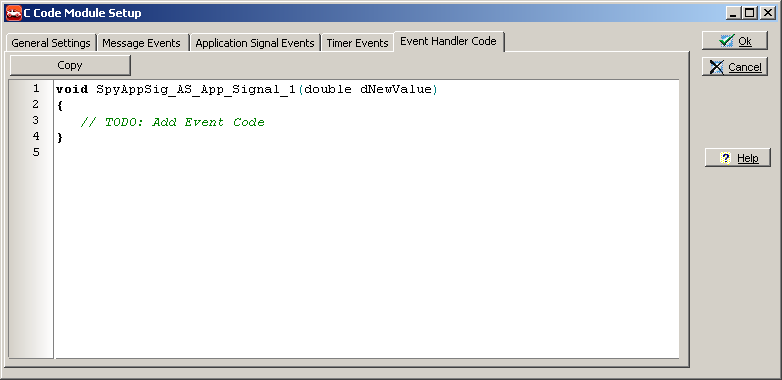Click the Copy button

click(x=70, y=65)
